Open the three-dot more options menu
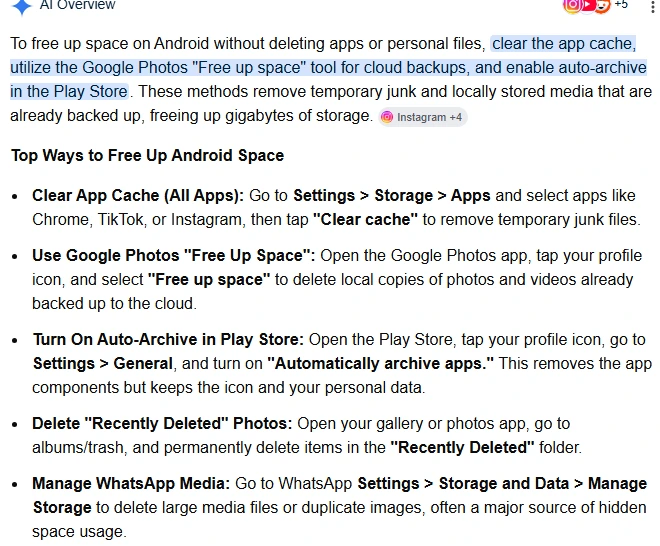Viewport: 660px width, 546px height. tap(652, 7)
